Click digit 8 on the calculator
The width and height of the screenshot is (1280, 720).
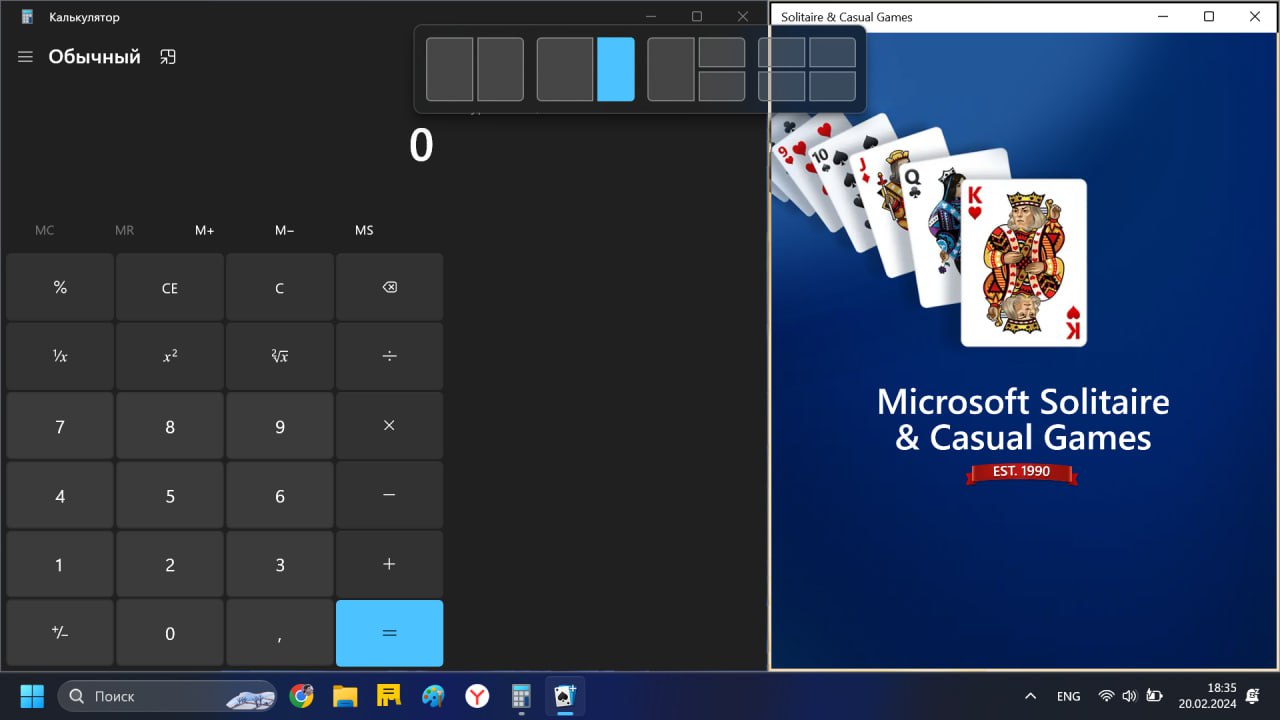[x=170, y=426]
